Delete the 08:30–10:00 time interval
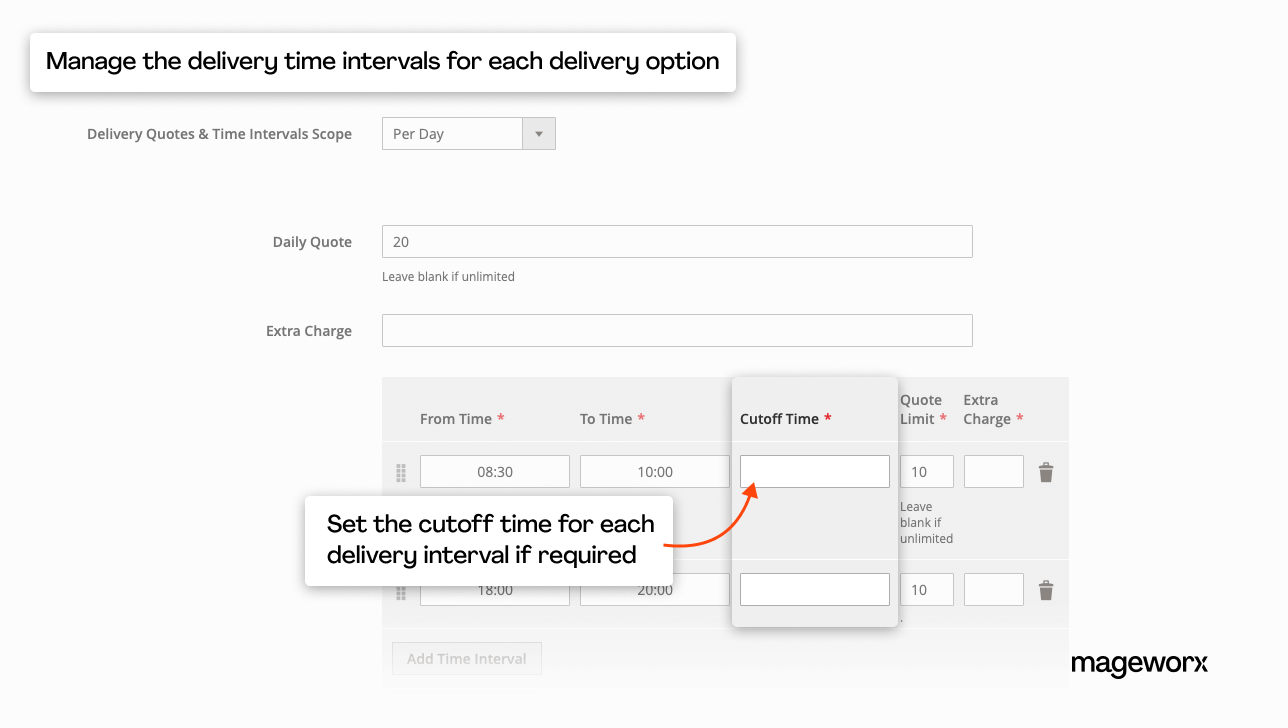This screenshot has height=728, width=1288. 1046,472
